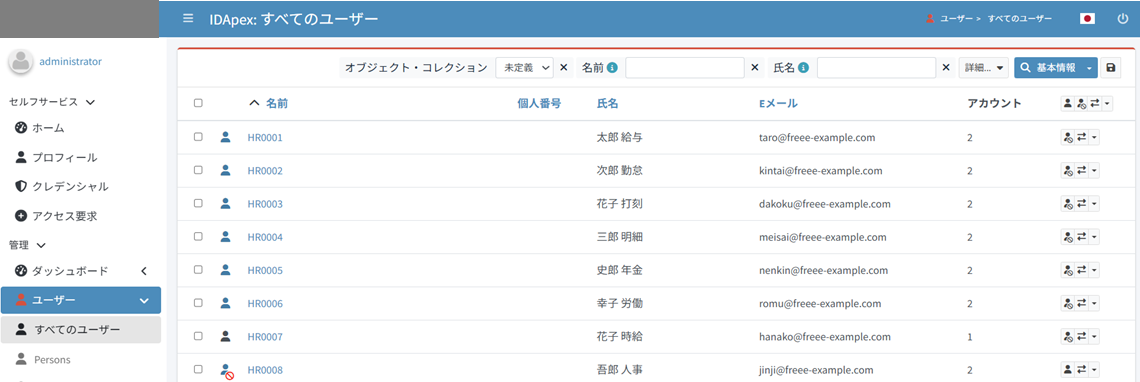Image resolution: width=1140 pixels, height=382 pixels.
Task: Click enable-user icon in HR0008 row
Action: (x=1068, y=370)
